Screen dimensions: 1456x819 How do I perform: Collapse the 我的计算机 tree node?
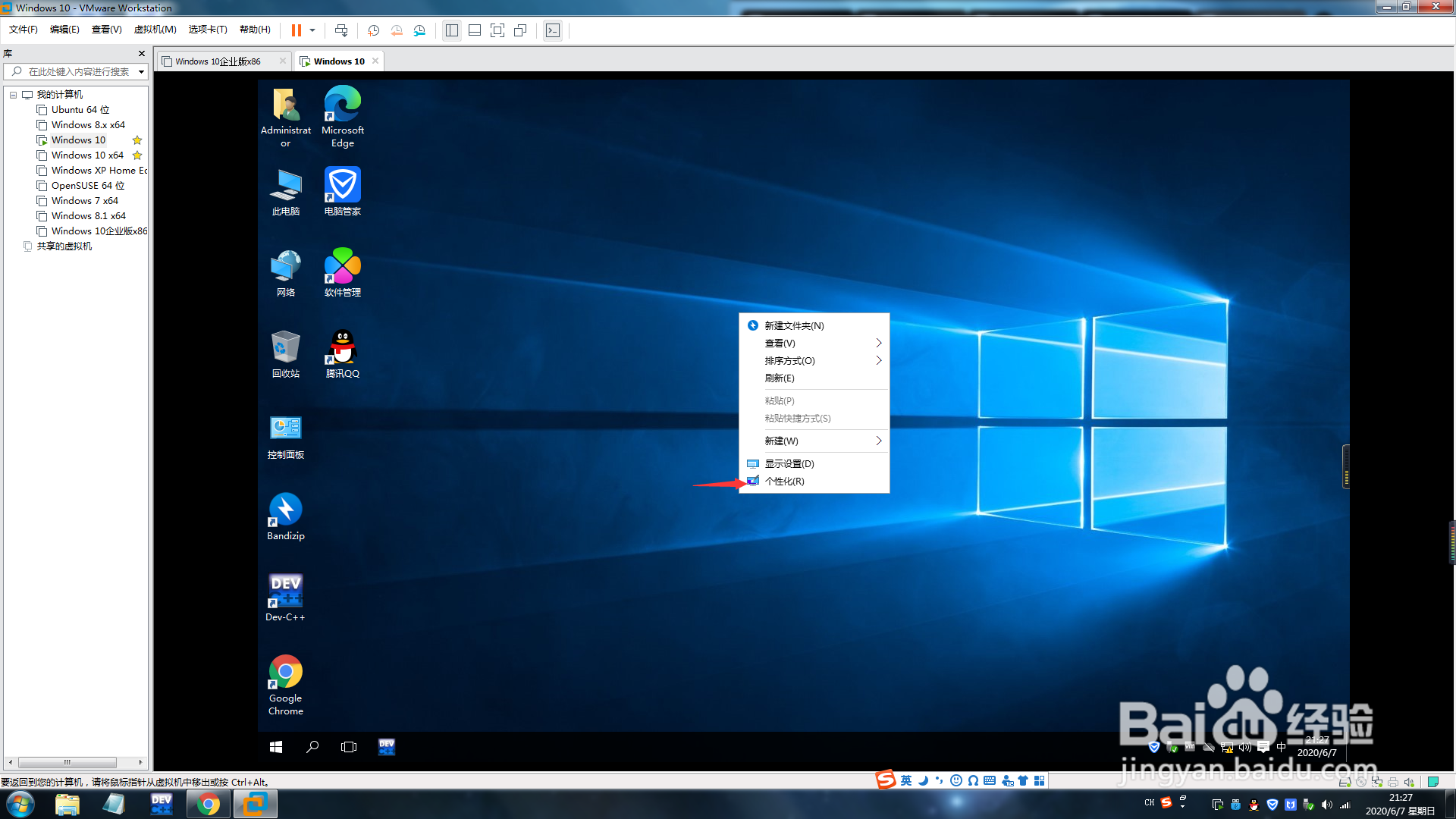coord(13,95)
